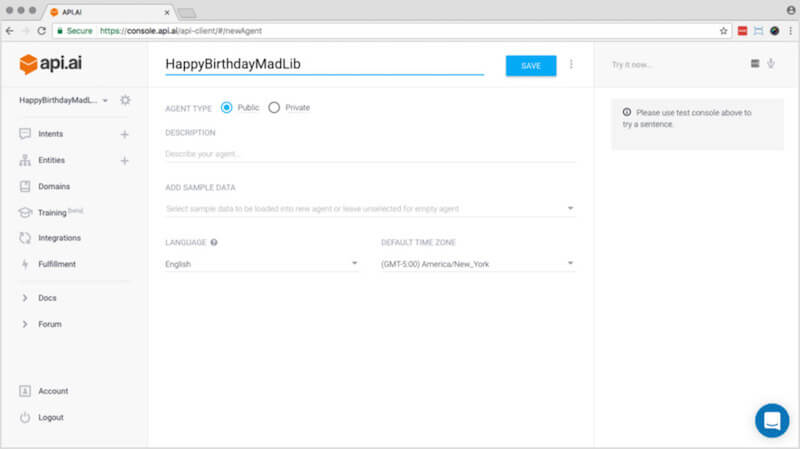The height and width of the screenshot is (449, 800).
Task: Click the Integrations cycle icon
Action: click(x=24, y=238)
